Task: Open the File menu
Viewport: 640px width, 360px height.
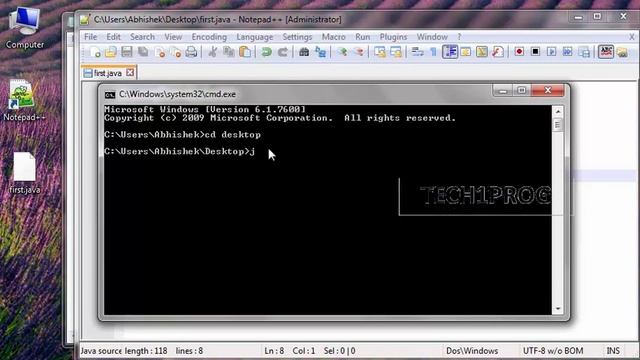Action: click(x=91, y=37)
